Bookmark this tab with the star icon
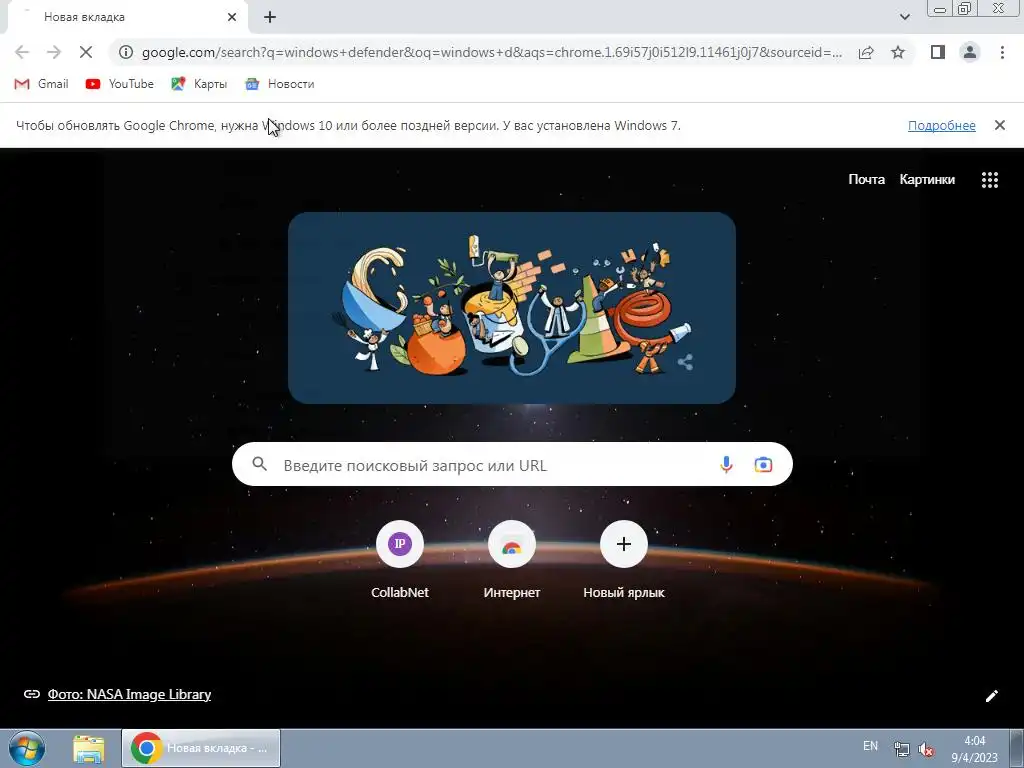 coord(898,52)
